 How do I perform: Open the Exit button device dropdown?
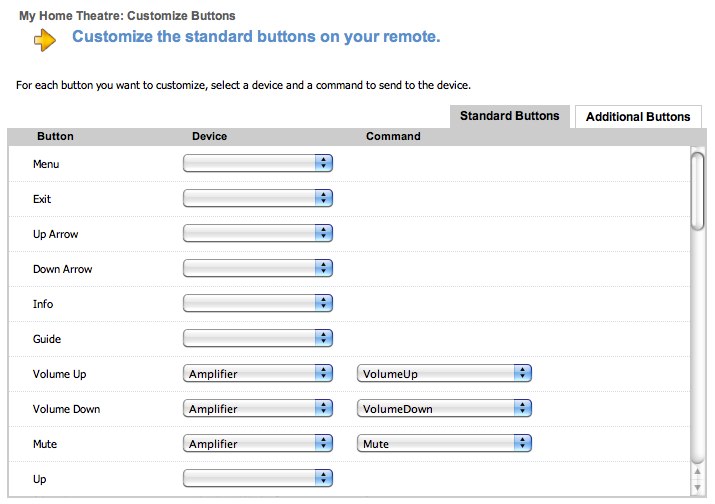pos(258,198)
